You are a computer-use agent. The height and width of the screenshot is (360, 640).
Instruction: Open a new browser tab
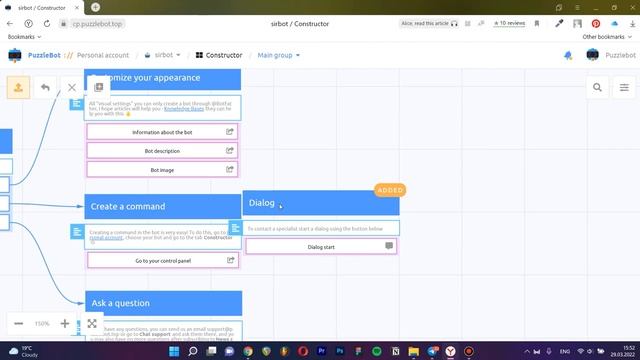click(96, 7)
